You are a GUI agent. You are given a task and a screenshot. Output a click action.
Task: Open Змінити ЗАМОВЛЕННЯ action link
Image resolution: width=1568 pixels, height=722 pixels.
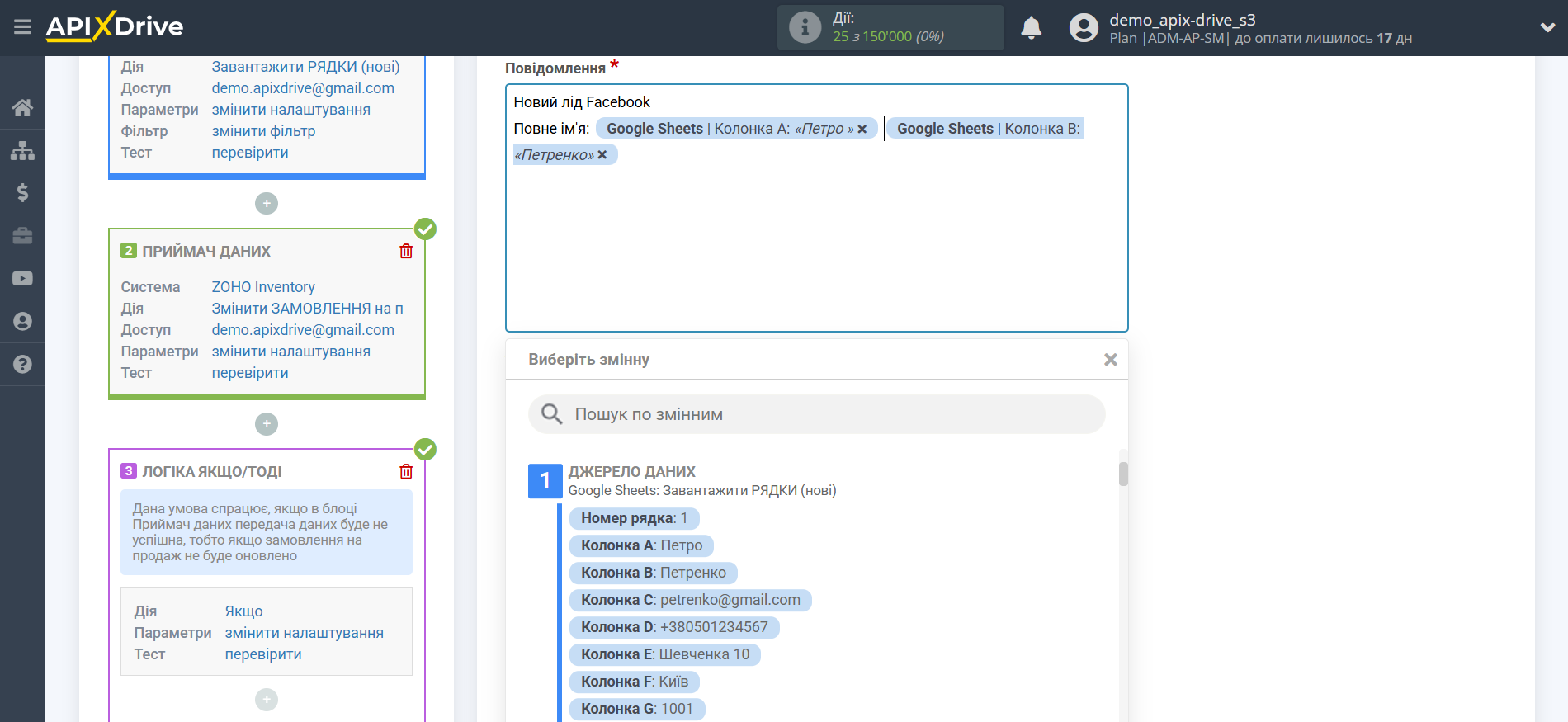tap(307, 309)
